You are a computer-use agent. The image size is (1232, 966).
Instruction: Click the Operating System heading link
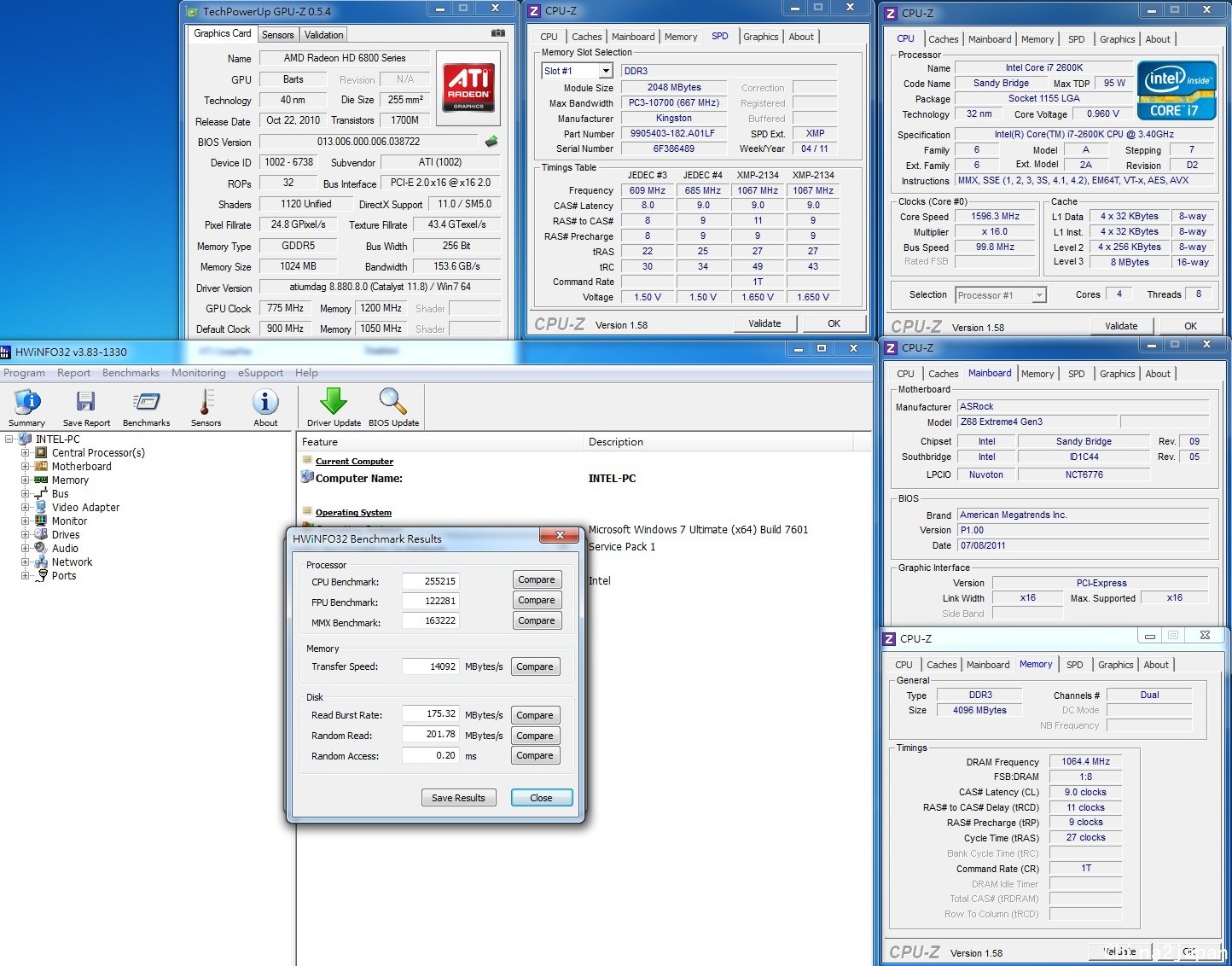point(353,512)
